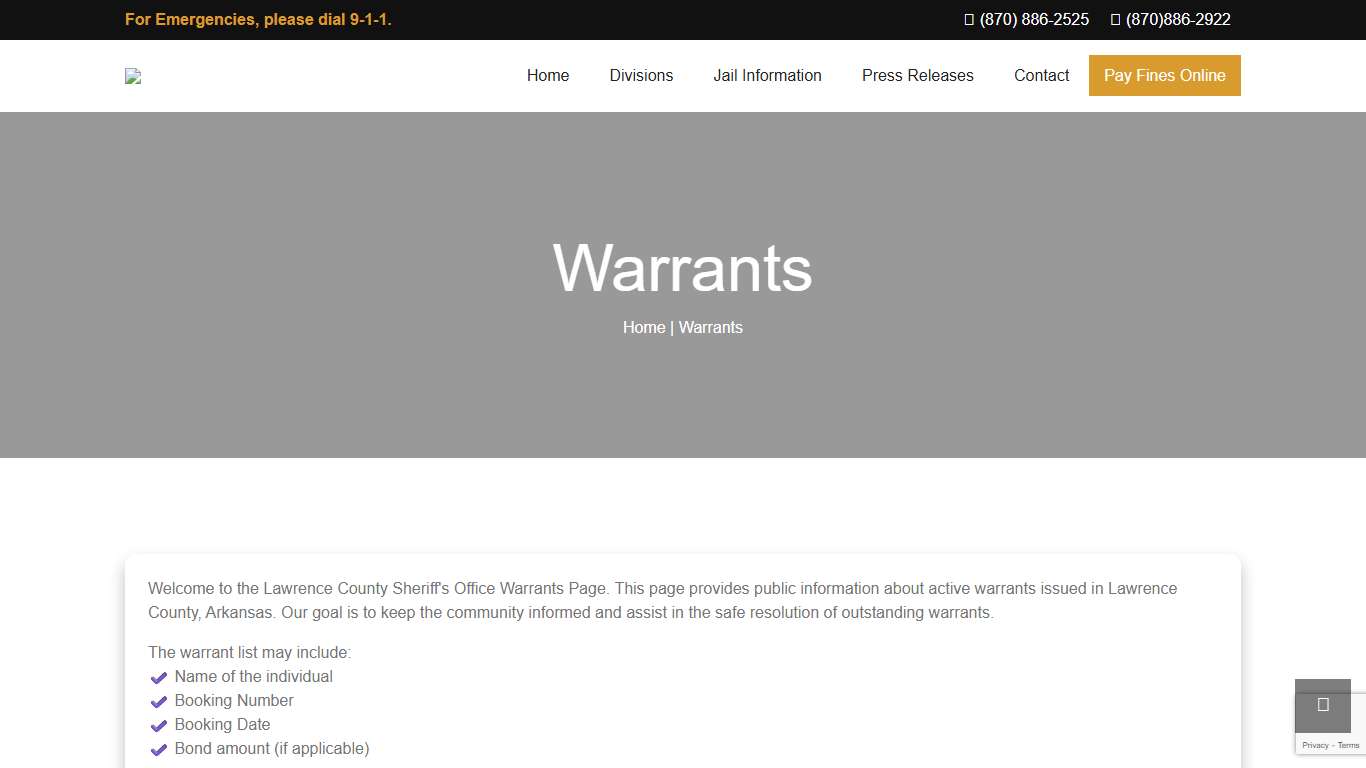Click the checkmark beside Booking Date
This screenshot has width=1366, height=768.
point(159,725)
